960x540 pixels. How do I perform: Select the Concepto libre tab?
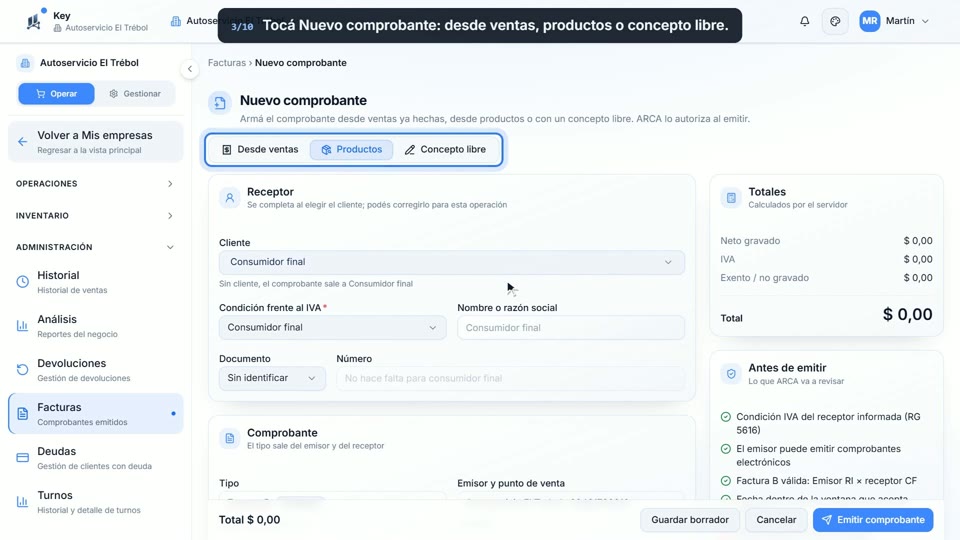[x=445, y=149]
